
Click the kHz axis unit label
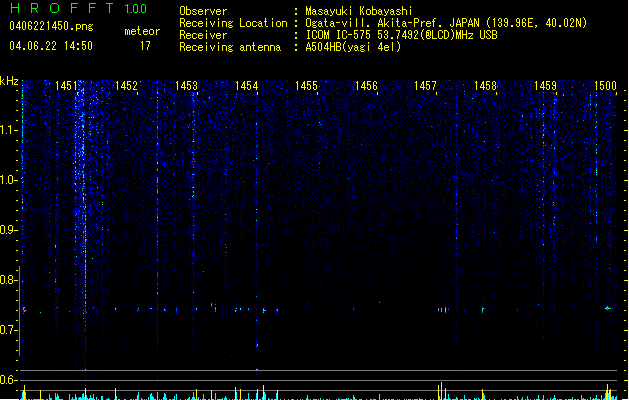tap(9, 81)
